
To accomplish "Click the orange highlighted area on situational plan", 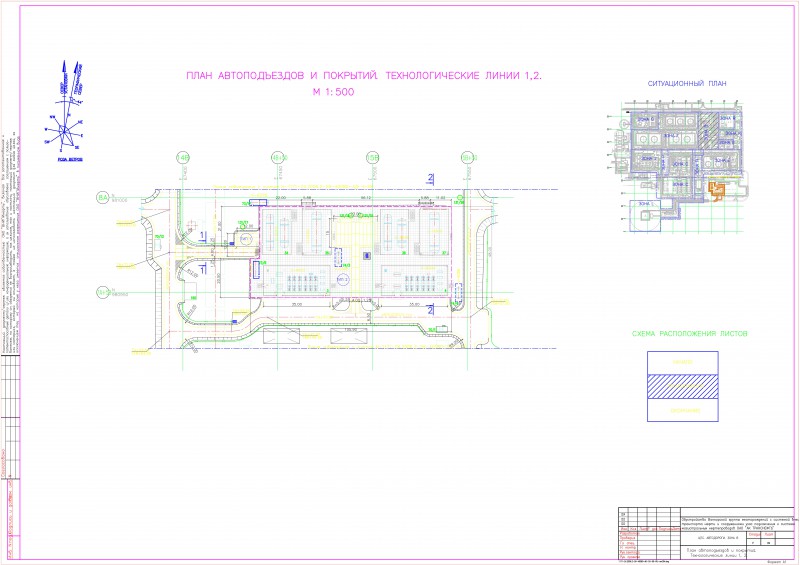I will 716,191.
